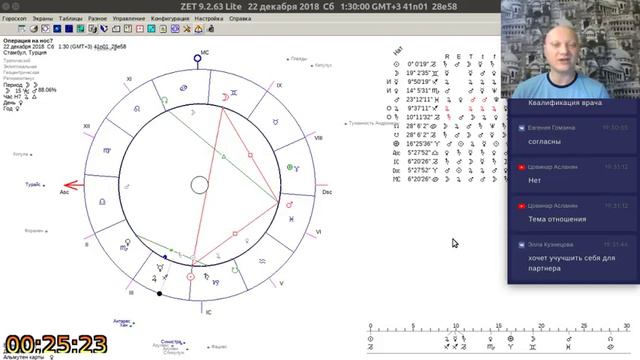Click the R column header in the table
Screen dimensions: 640x360
(447, 57)
